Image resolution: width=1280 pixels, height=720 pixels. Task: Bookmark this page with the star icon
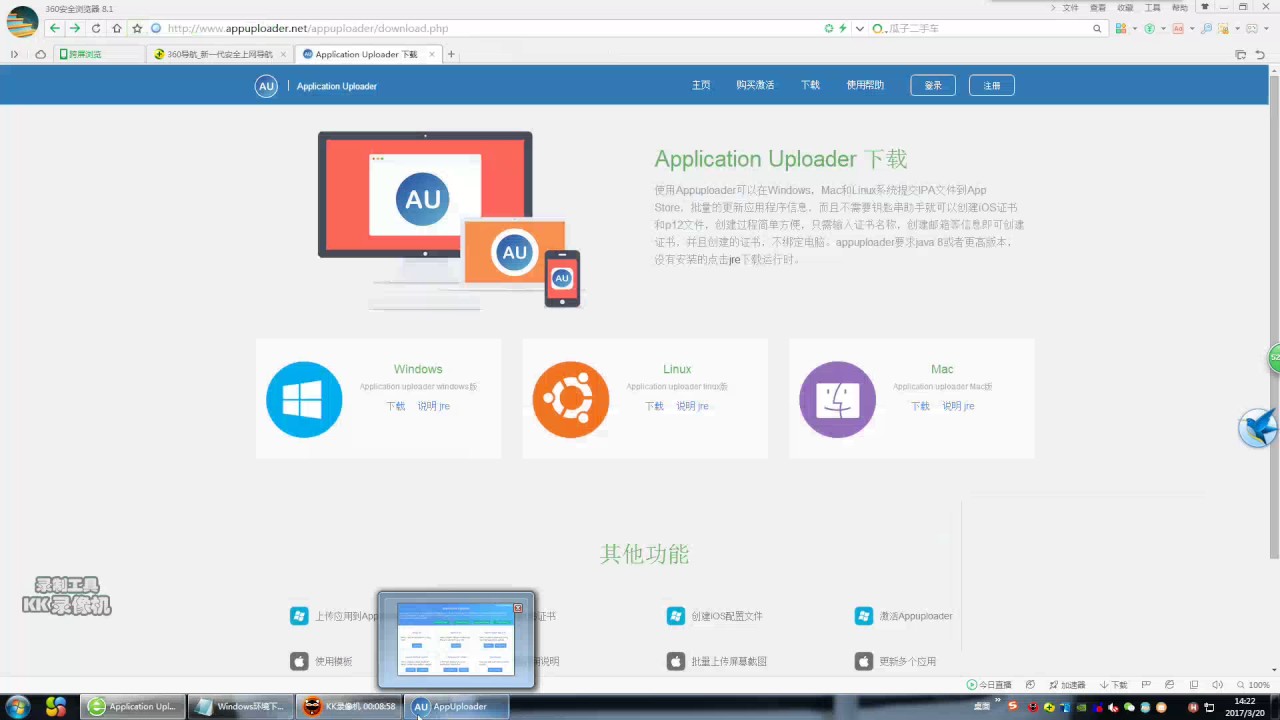(137, 28)
